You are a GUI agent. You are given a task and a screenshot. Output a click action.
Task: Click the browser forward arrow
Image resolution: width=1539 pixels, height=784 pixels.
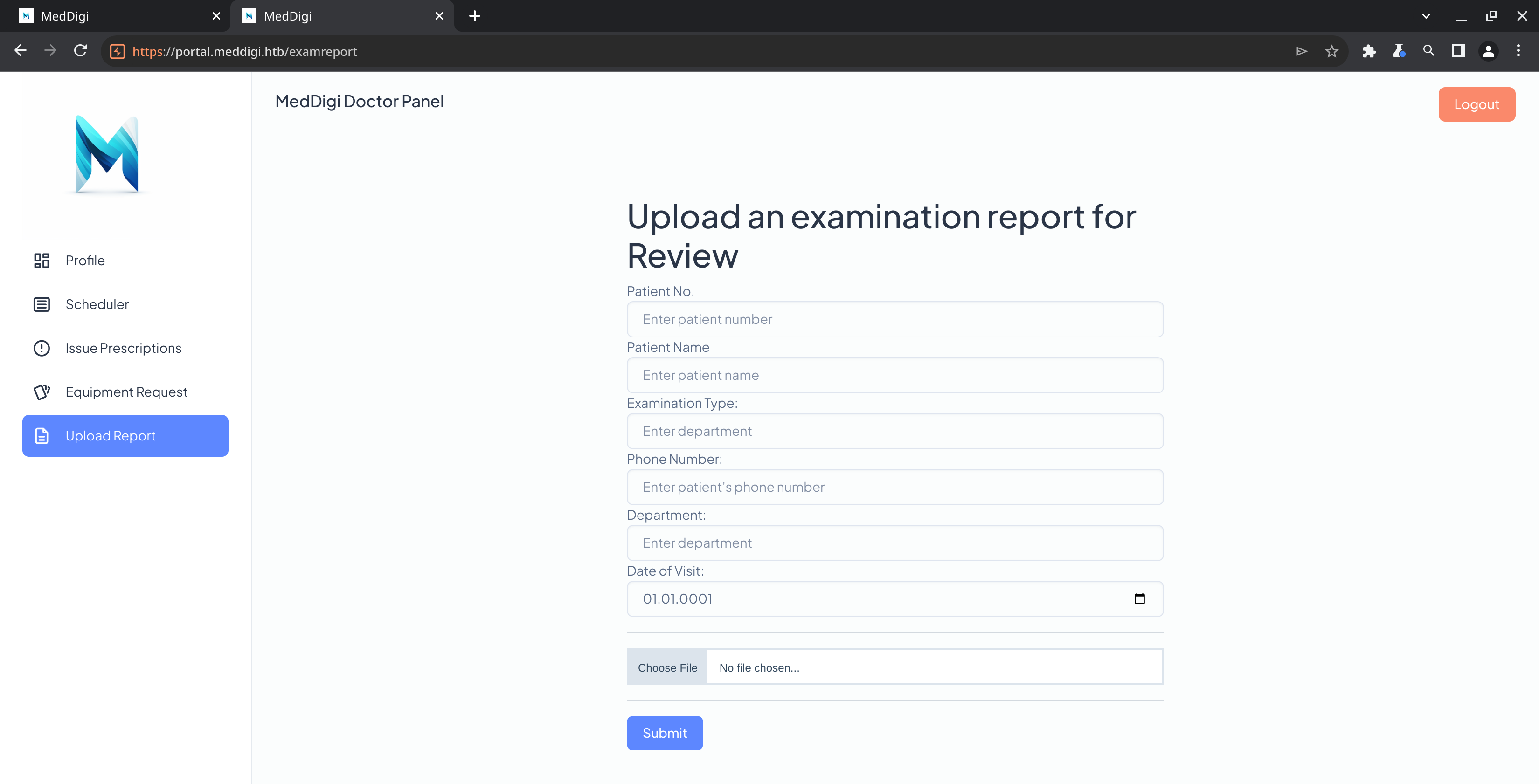click(x=50, y=51)
